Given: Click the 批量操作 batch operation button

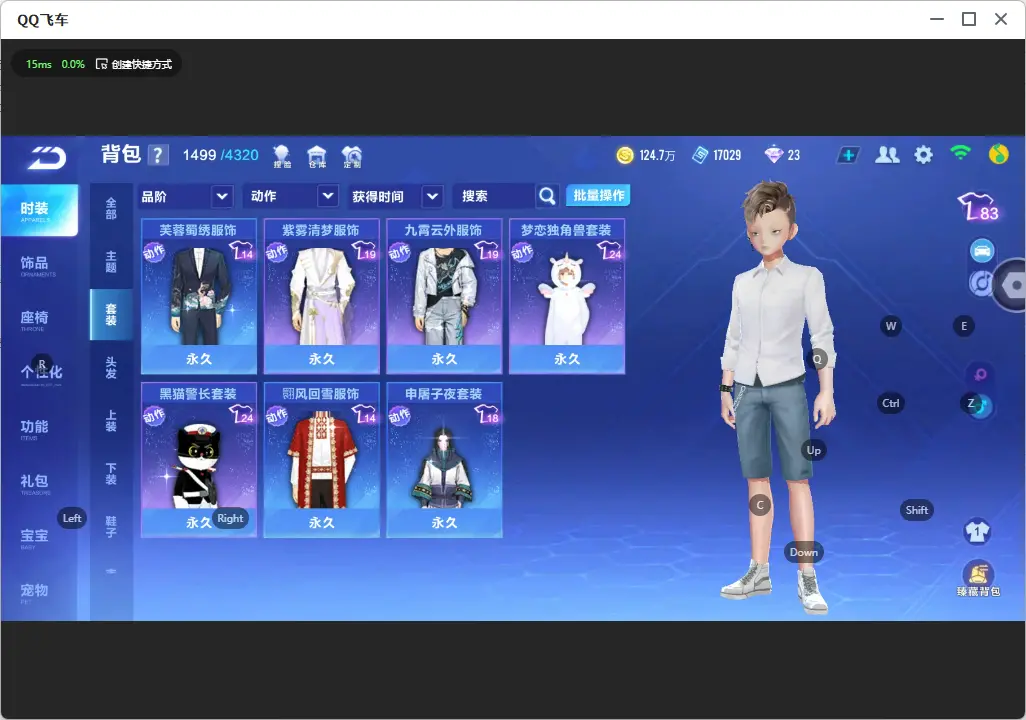Looking at the screenshot, I should point(598,196).
